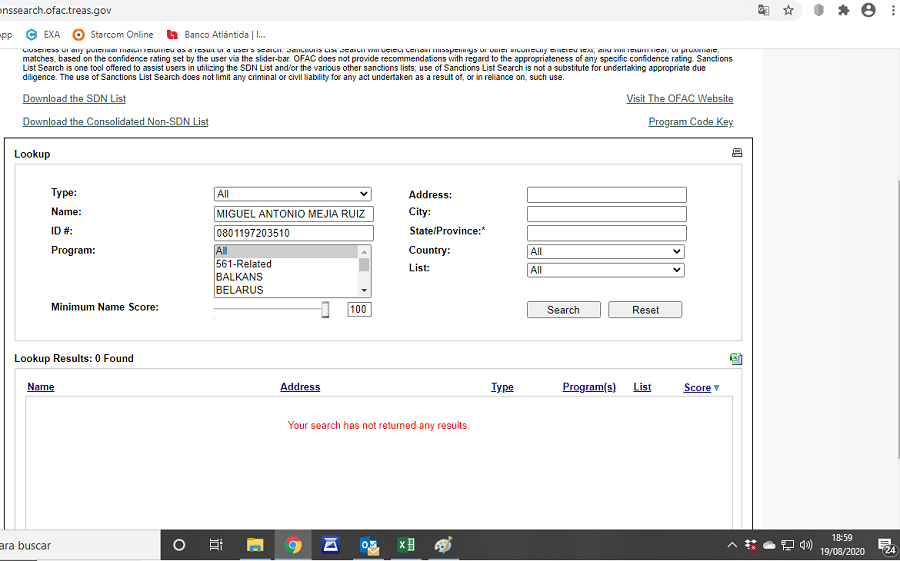This screenshot has width=900, height=561.
Task: Open the Chrome profile avatar icon
Action: point(868,10)
